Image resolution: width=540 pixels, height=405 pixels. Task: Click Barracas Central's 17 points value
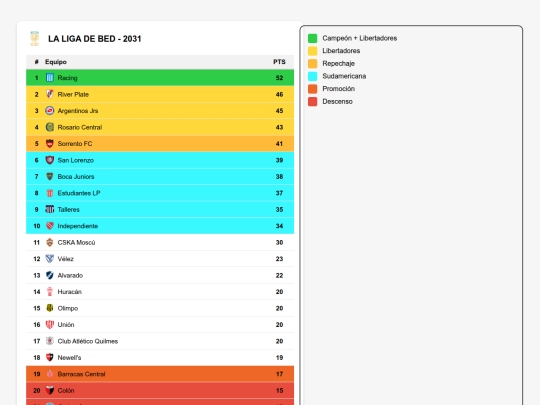[x=279, y=374]
